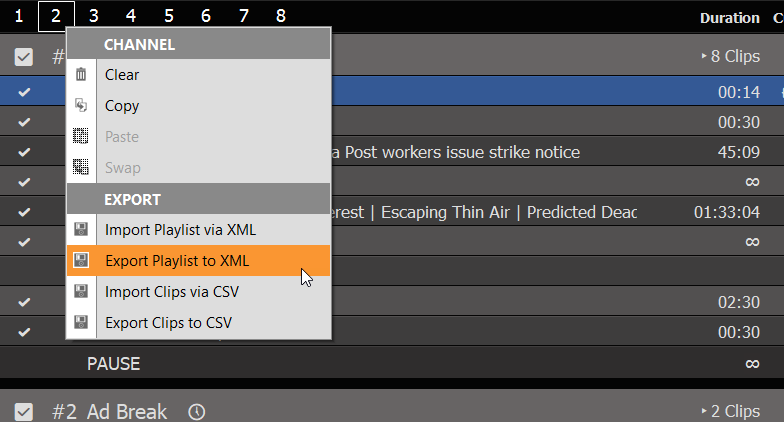Click the PAUSE row in the playlist
This screenshot has height=422, width=784.
pyautogui.click(x=392, y=363)
